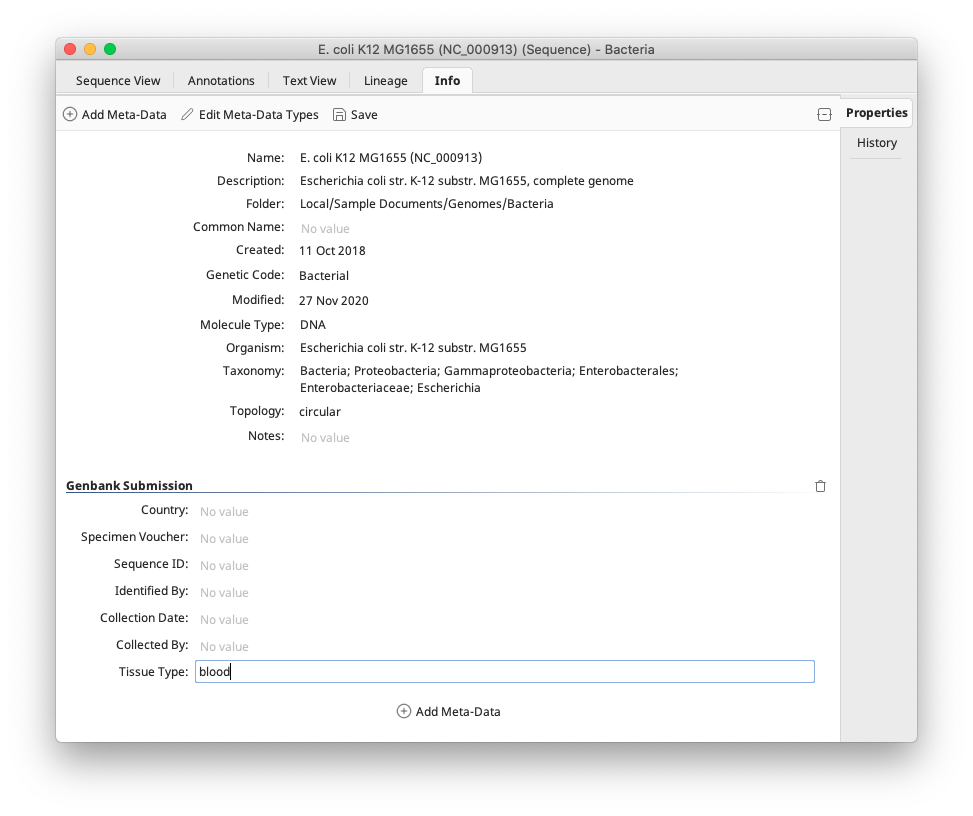This screenshot has width=973, height=816.
Task: Click the Notes: field label
Action: click(266, 436)
